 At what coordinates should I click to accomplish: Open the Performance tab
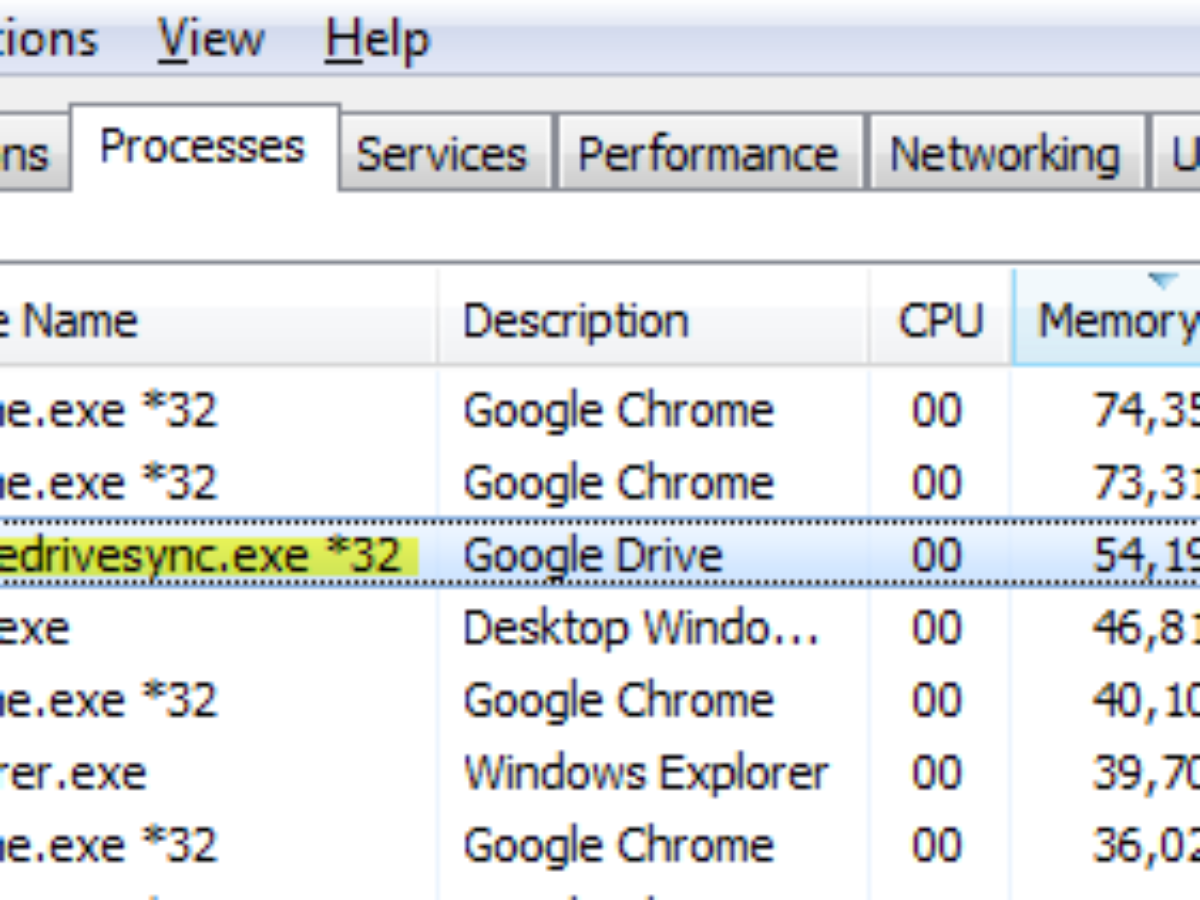pyautogui.click(x=708, y=154)
